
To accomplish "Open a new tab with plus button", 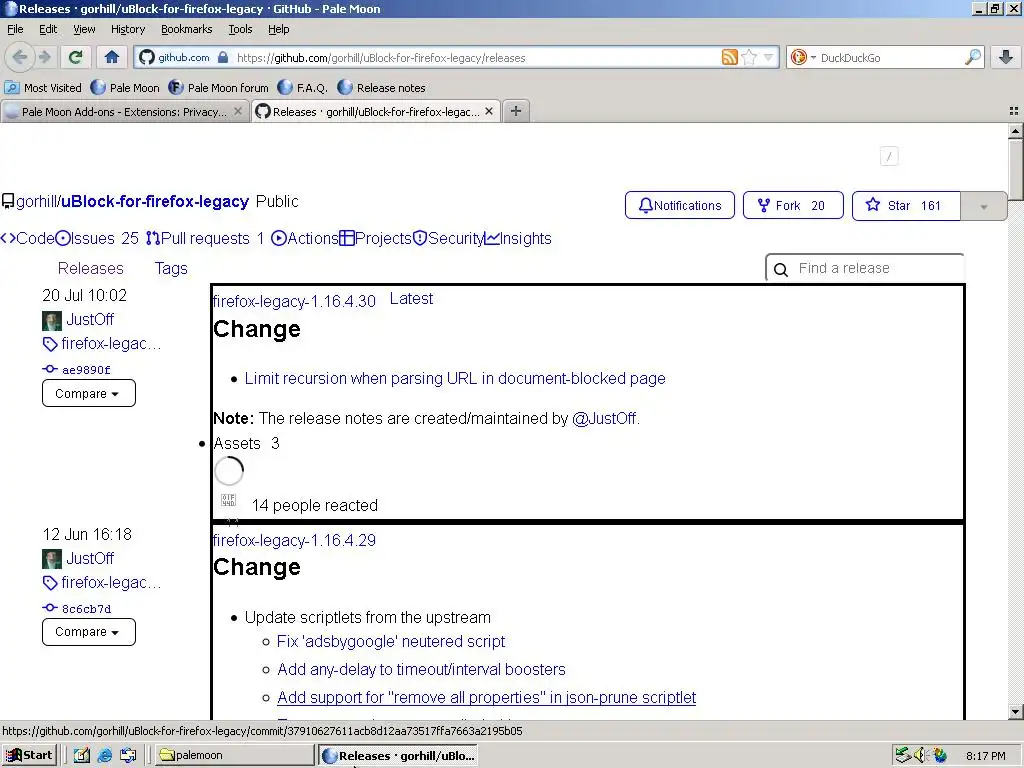I will 516,111.
